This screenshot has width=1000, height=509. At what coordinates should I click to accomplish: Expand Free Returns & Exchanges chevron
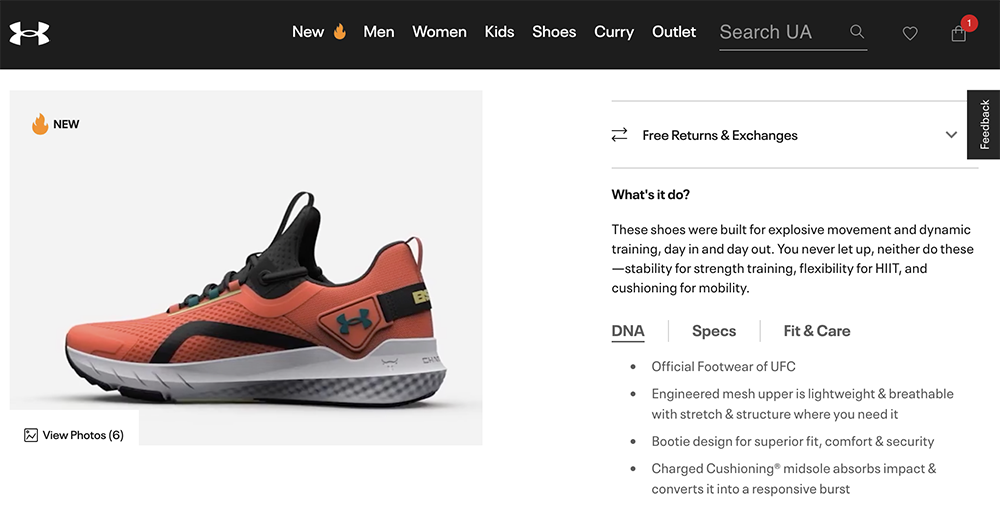click(951, 135)
